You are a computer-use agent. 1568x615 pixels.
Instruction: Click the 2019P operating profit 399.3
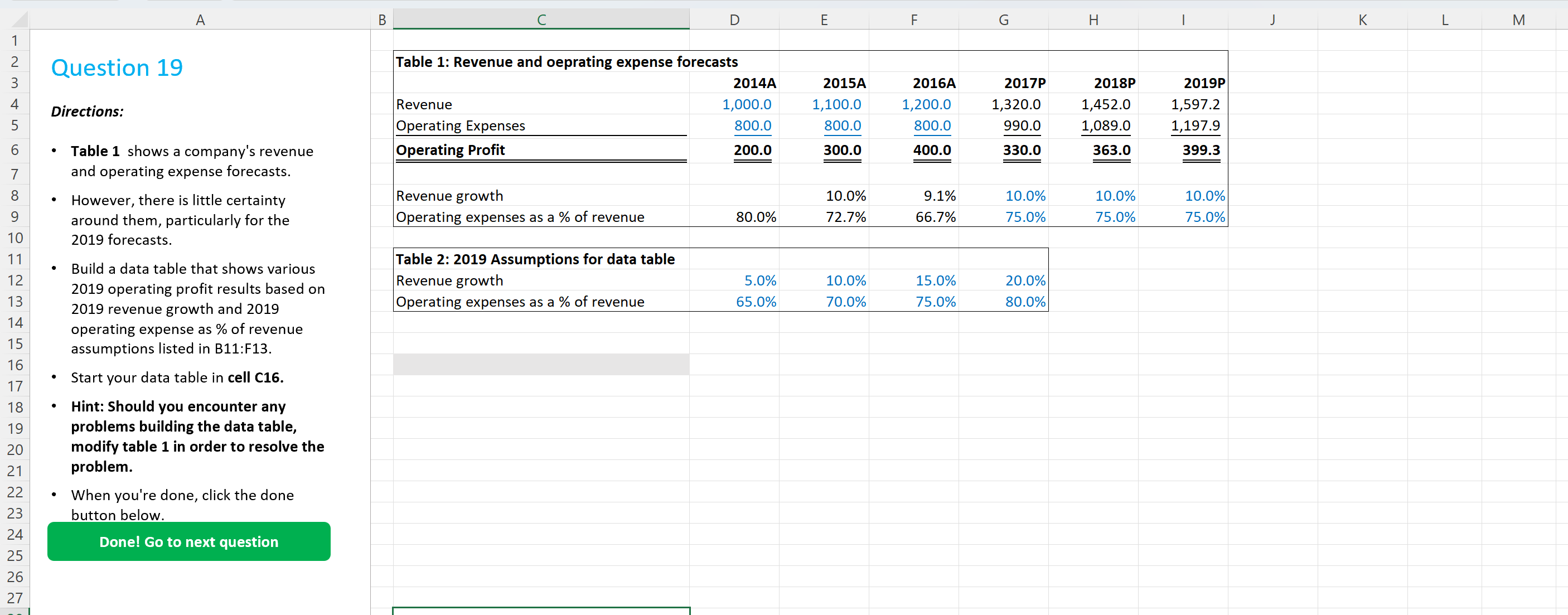1201,150
